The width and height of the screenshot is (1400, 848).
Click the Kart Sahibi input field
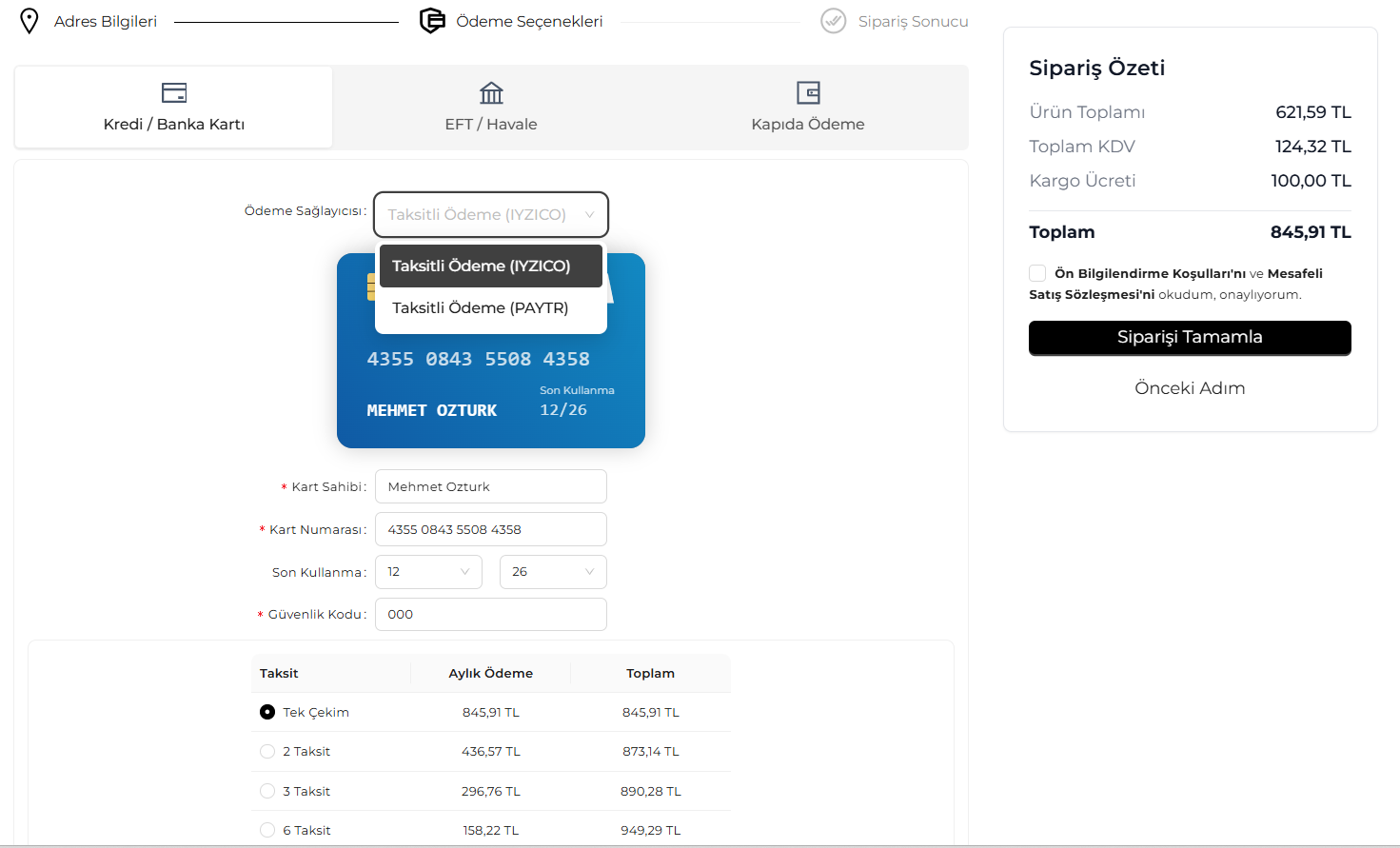[x=491, y=486]
